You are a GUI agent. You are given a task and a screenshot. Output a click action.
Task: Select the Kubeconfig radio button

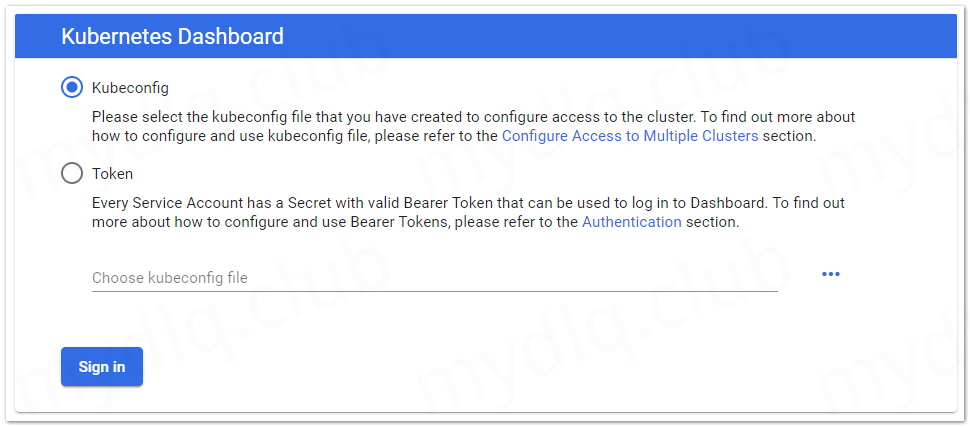tap(72, 87)
